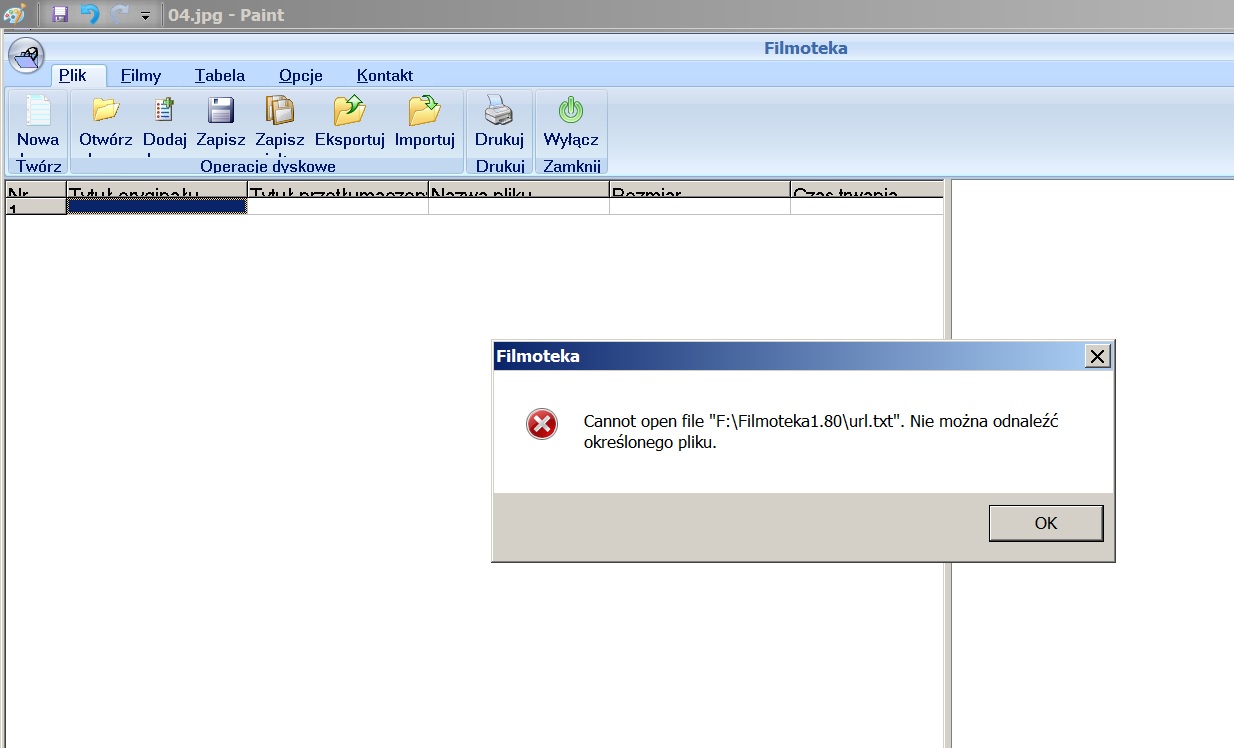This screenshot has width=1234, height=748.
Task: Open the Tabela ribbon tab
Action: coord(220,76)
